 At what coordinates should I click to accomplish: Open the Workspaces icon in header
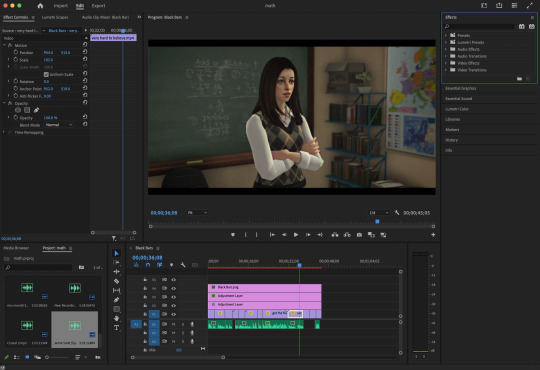[484, 6]
